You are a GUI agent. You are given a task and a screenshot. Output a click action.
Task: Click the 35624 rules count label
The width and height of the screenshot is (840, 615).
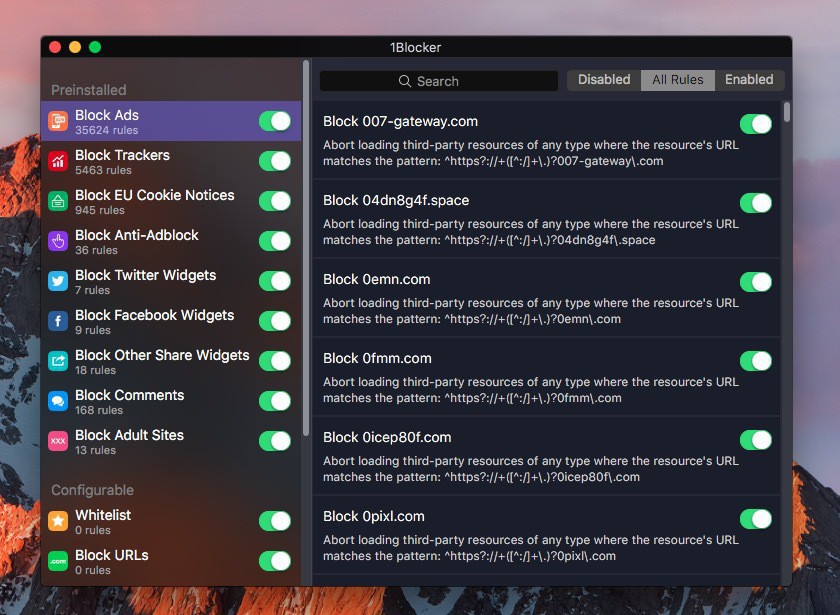(x=107, y=130)
